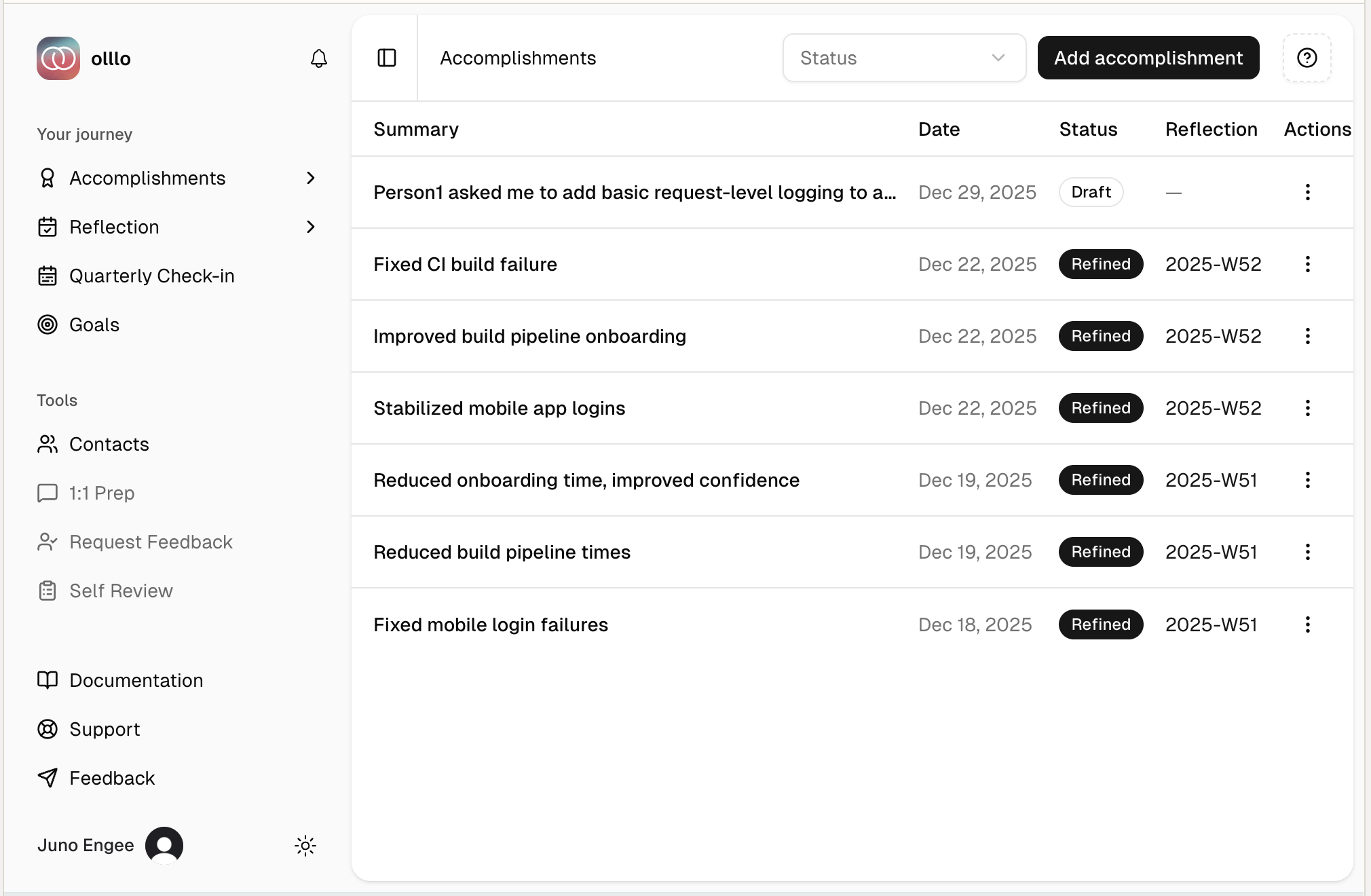Image resolution: width=1371 pixels, height=896 pixels.
Task: Click the ollio logo icon
Action: click(x=58, y=58)
